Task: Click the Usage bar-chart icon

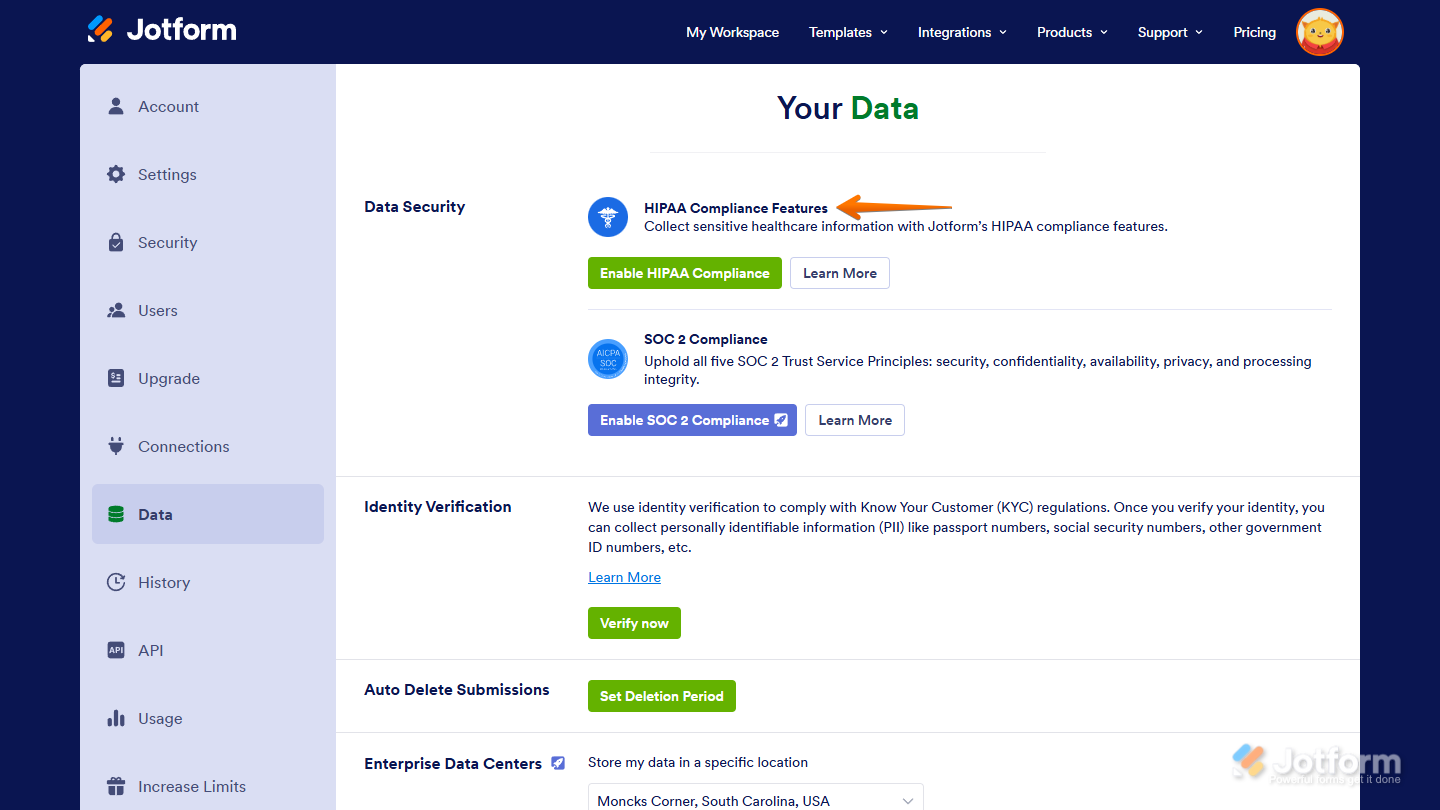Action: [116, 718]
